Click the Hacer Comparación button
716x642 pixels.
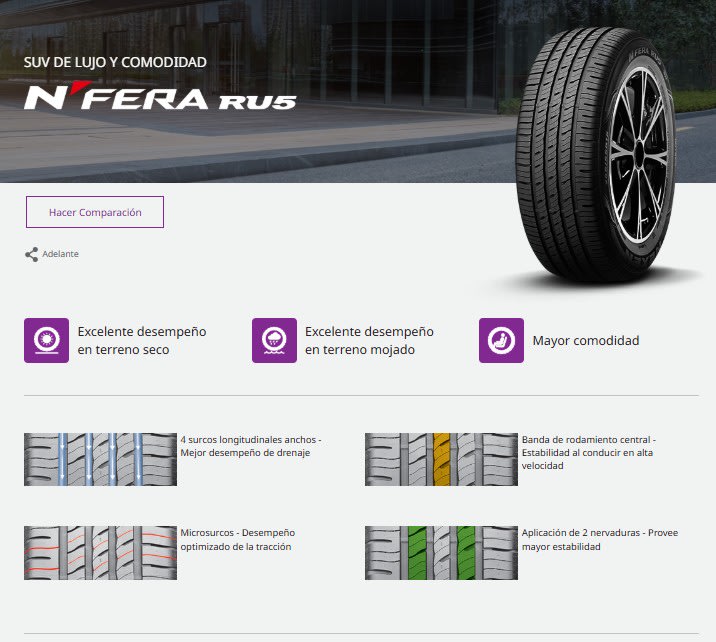[95, 212]
